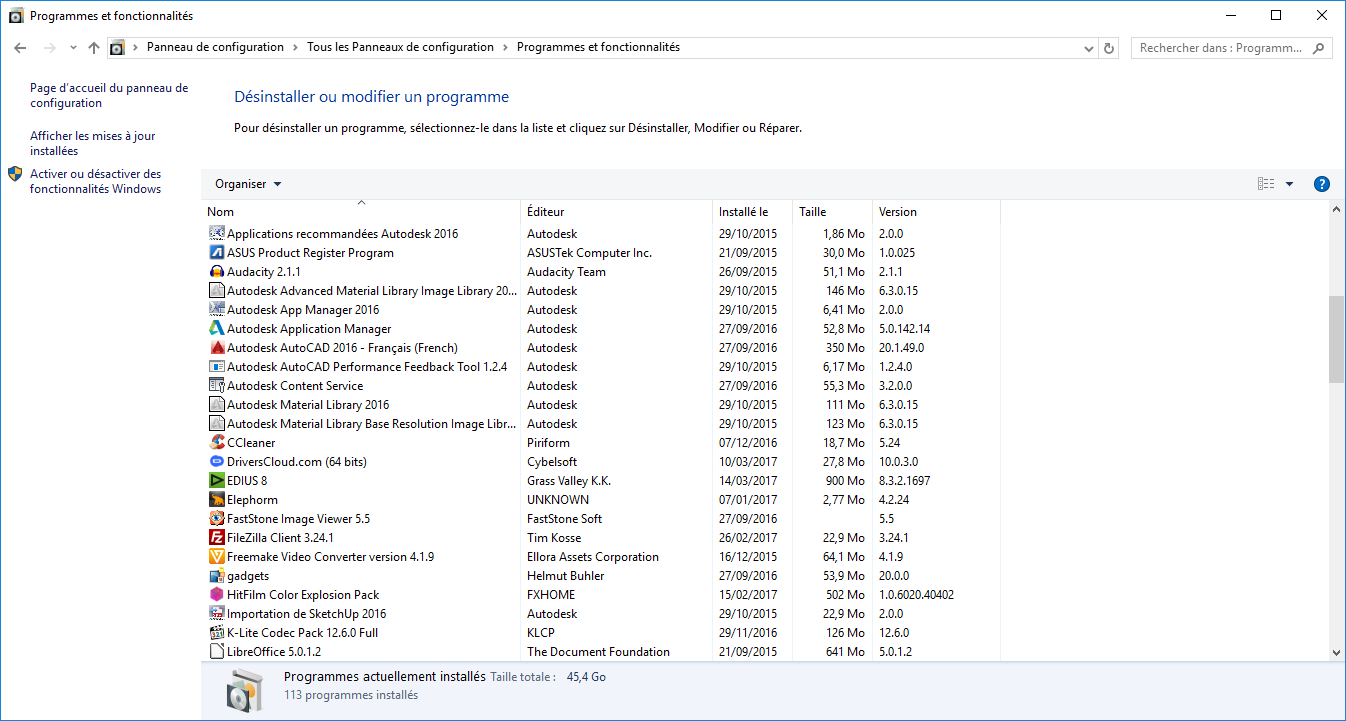This screenshot has width=1346, height=721.
Task: Expand the address bar history dropdown
Action: pyautogui.click(x=1090, y=47)
